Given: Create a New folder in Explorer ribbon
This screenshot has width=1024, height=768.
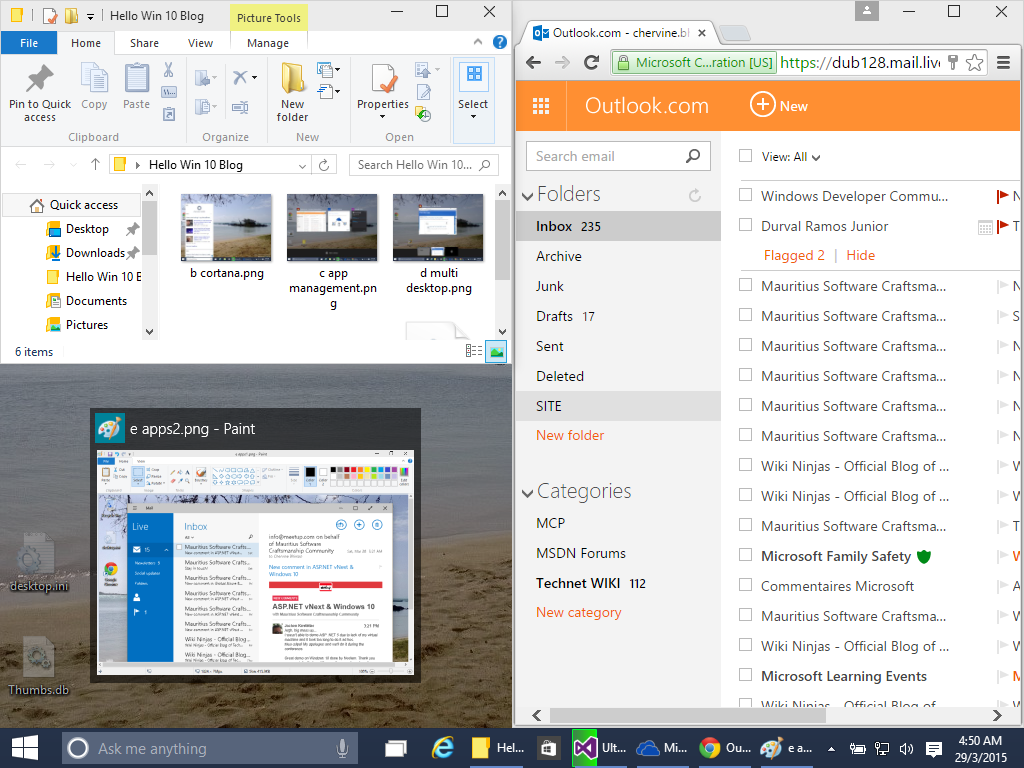Looking at the screenshot, I should point(293,93).
